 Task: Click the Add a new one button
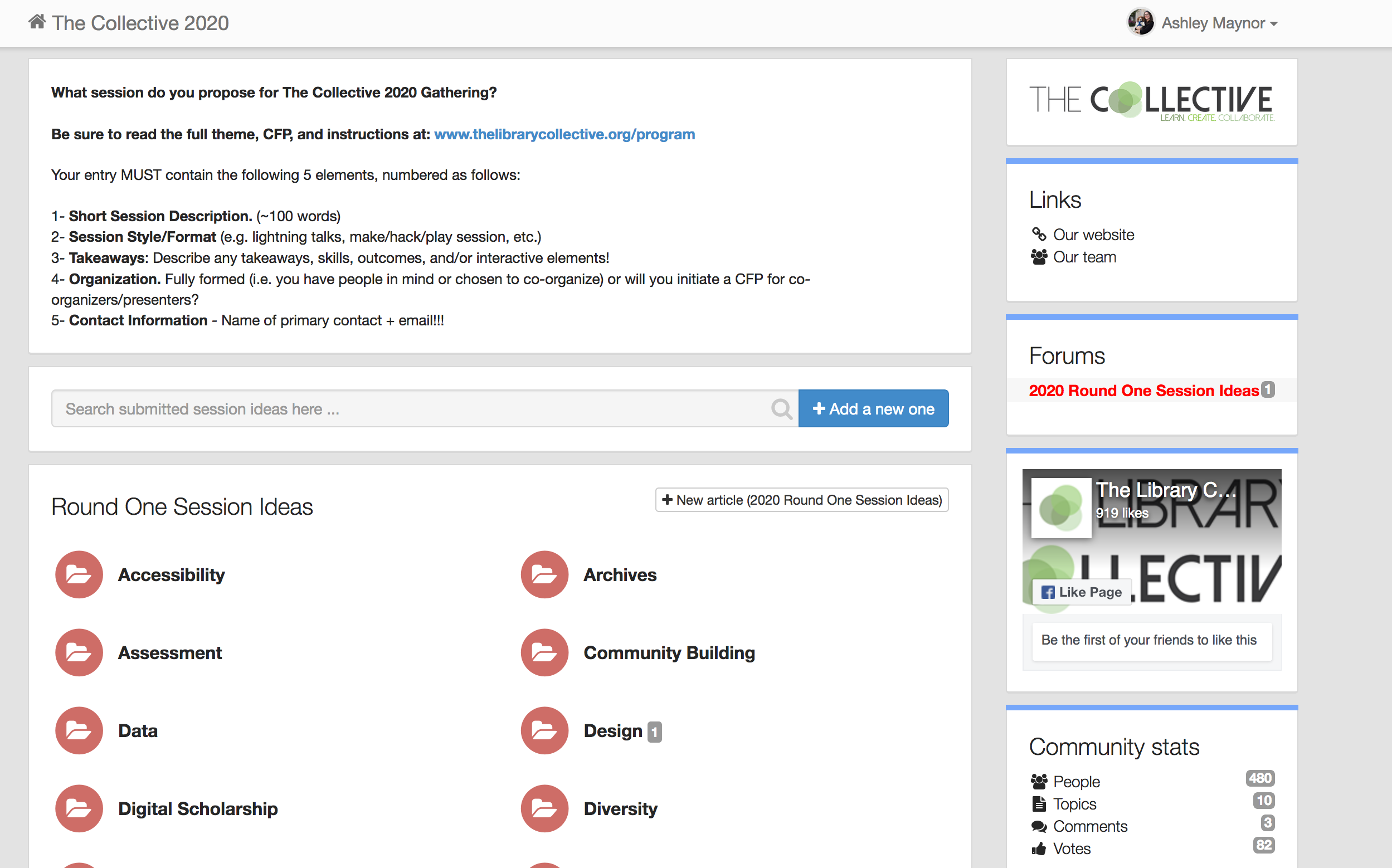873,409
